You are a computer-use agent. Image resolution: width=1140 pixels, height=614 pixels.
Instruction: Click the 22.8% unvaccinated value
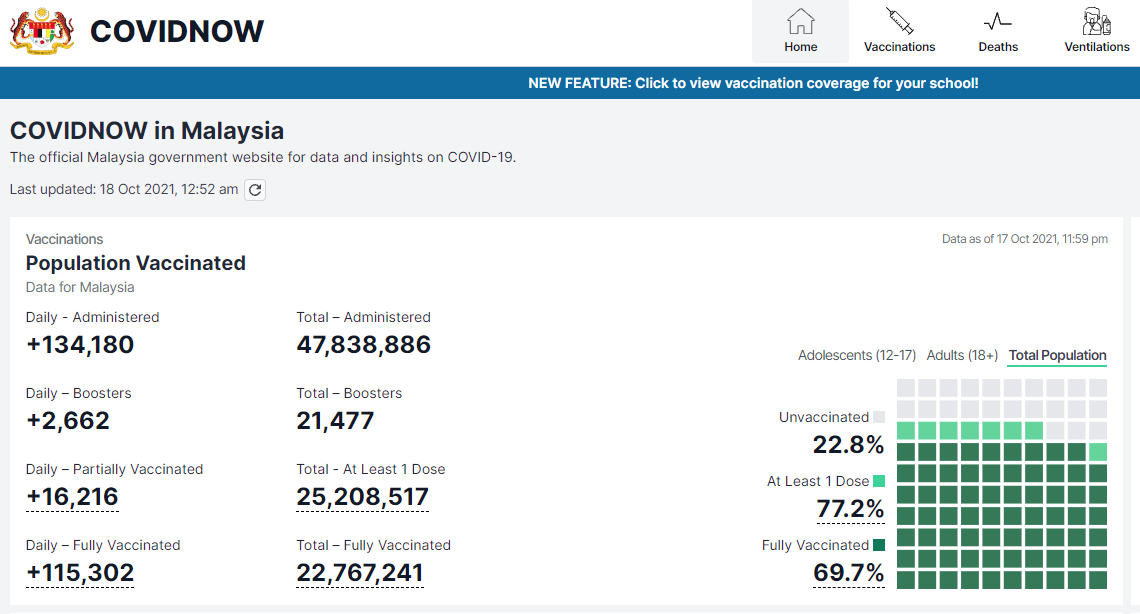point(848,445)
